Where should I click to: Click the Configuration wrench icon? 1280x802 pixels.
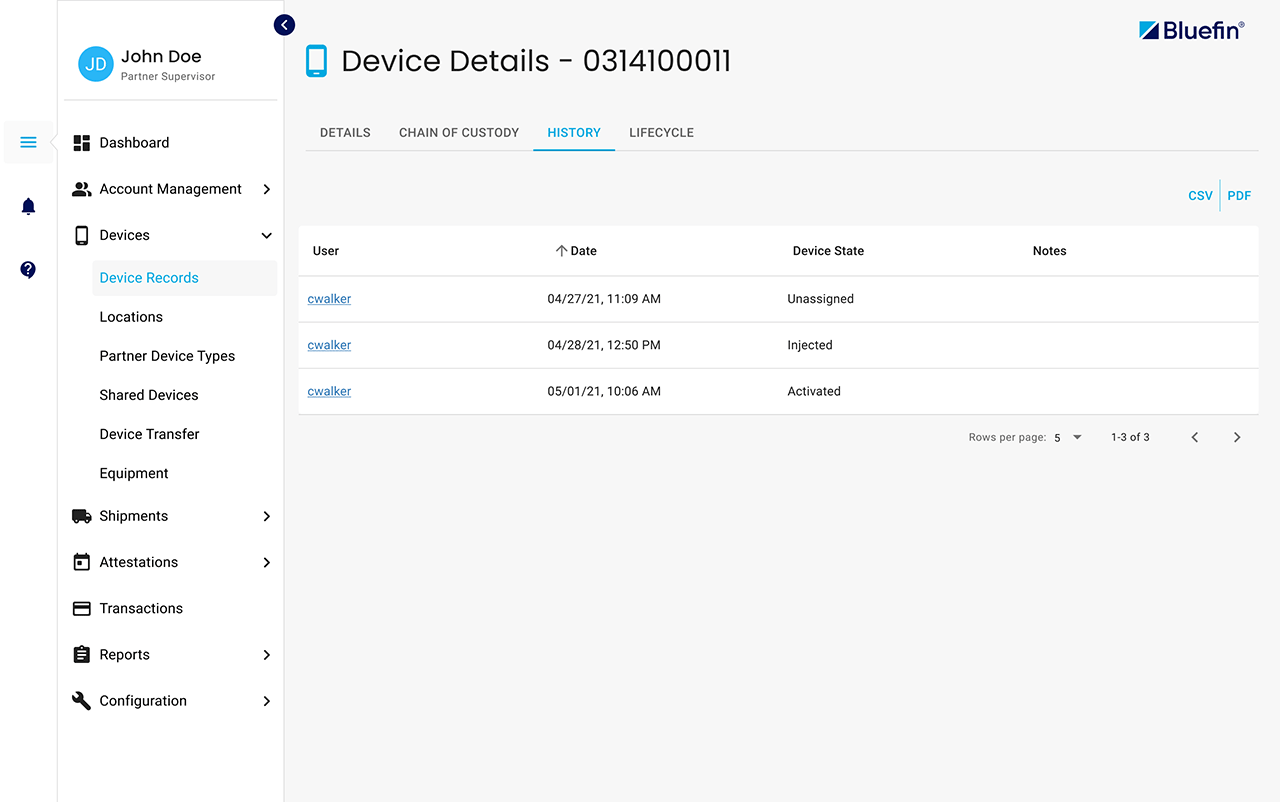pos(82,701)
